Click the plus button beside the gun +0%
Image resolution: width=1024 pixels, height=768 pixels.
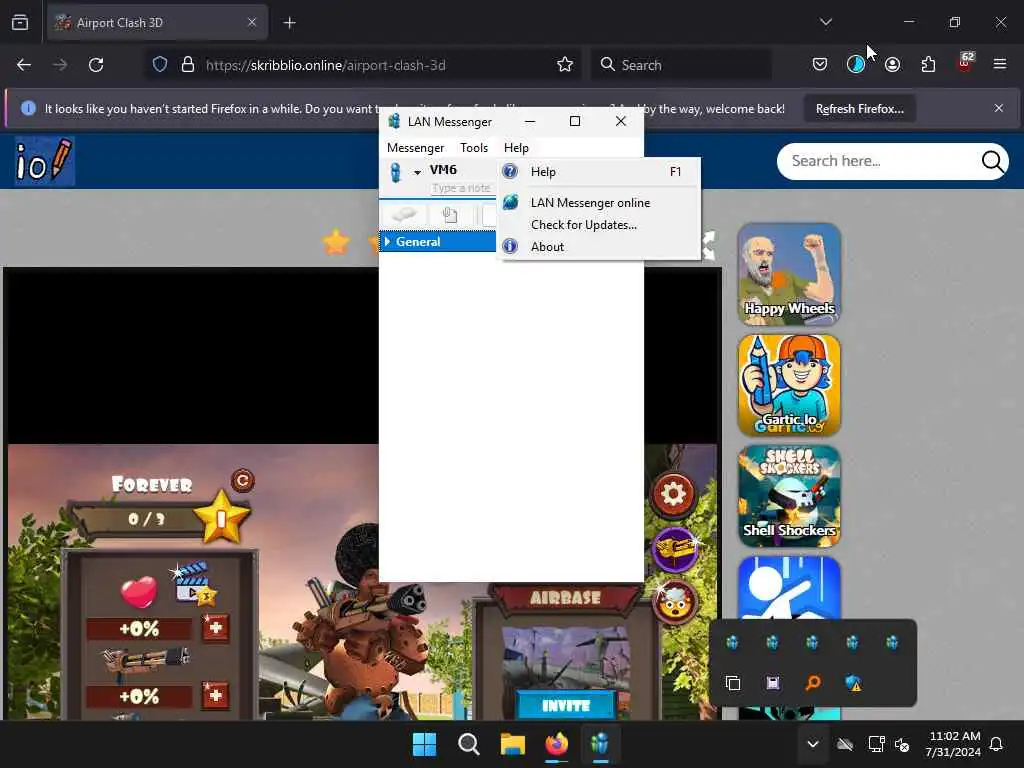tap(215, 695)
